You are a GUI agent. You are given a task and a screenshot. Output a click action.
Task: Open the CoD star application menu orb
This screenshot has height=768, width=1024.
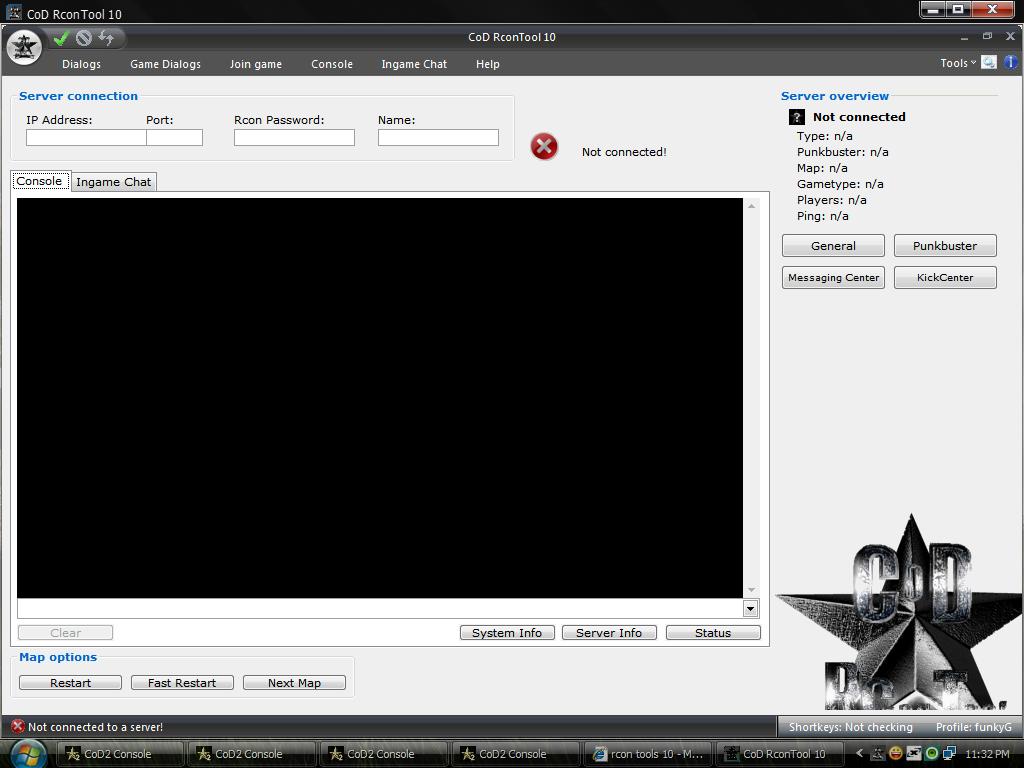pos(24,47)
